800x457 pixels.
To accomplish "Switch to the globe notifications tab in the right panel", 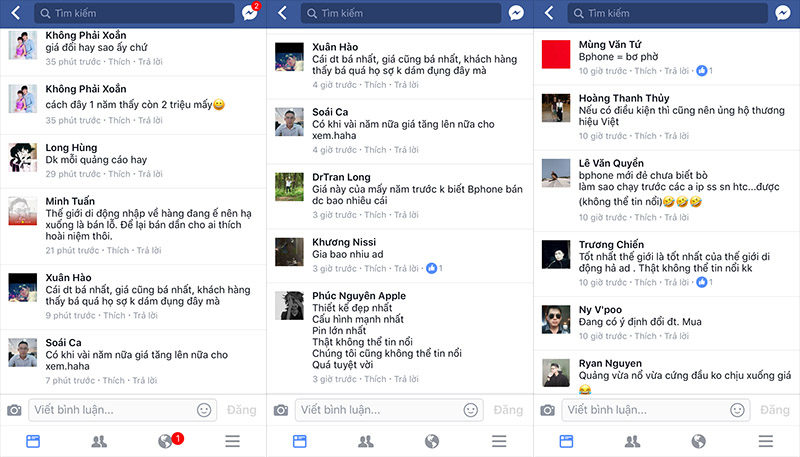I will coord(698,441).
